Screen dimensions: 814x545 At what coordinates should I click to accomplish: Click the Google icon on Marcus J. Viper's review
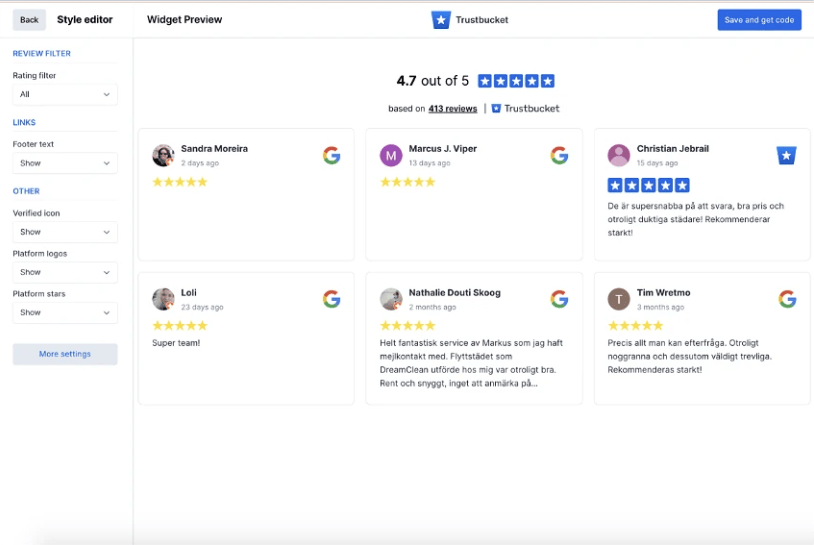(559, 155)
